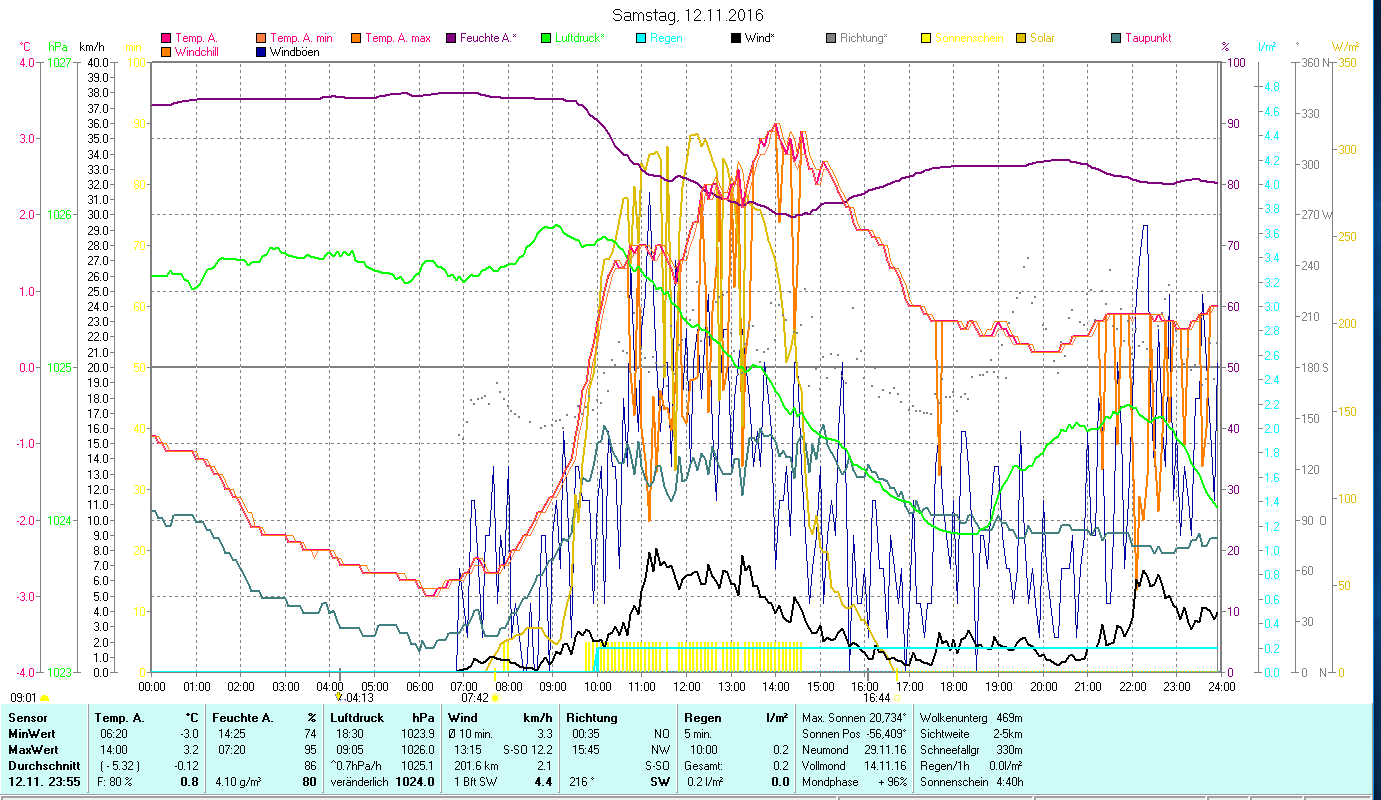The image size is (1381, 800).
Task: Click the gray Richtung* legend swatch
Action: 831,39
